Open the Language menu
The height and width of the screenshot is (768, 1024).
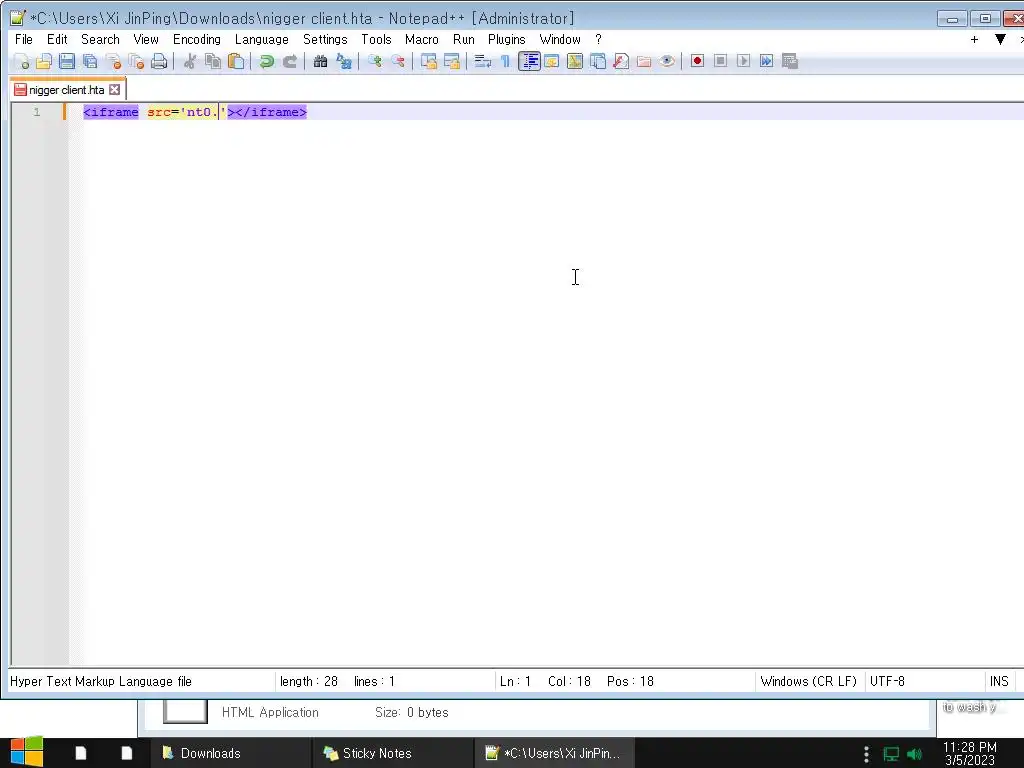pos(261,40)
